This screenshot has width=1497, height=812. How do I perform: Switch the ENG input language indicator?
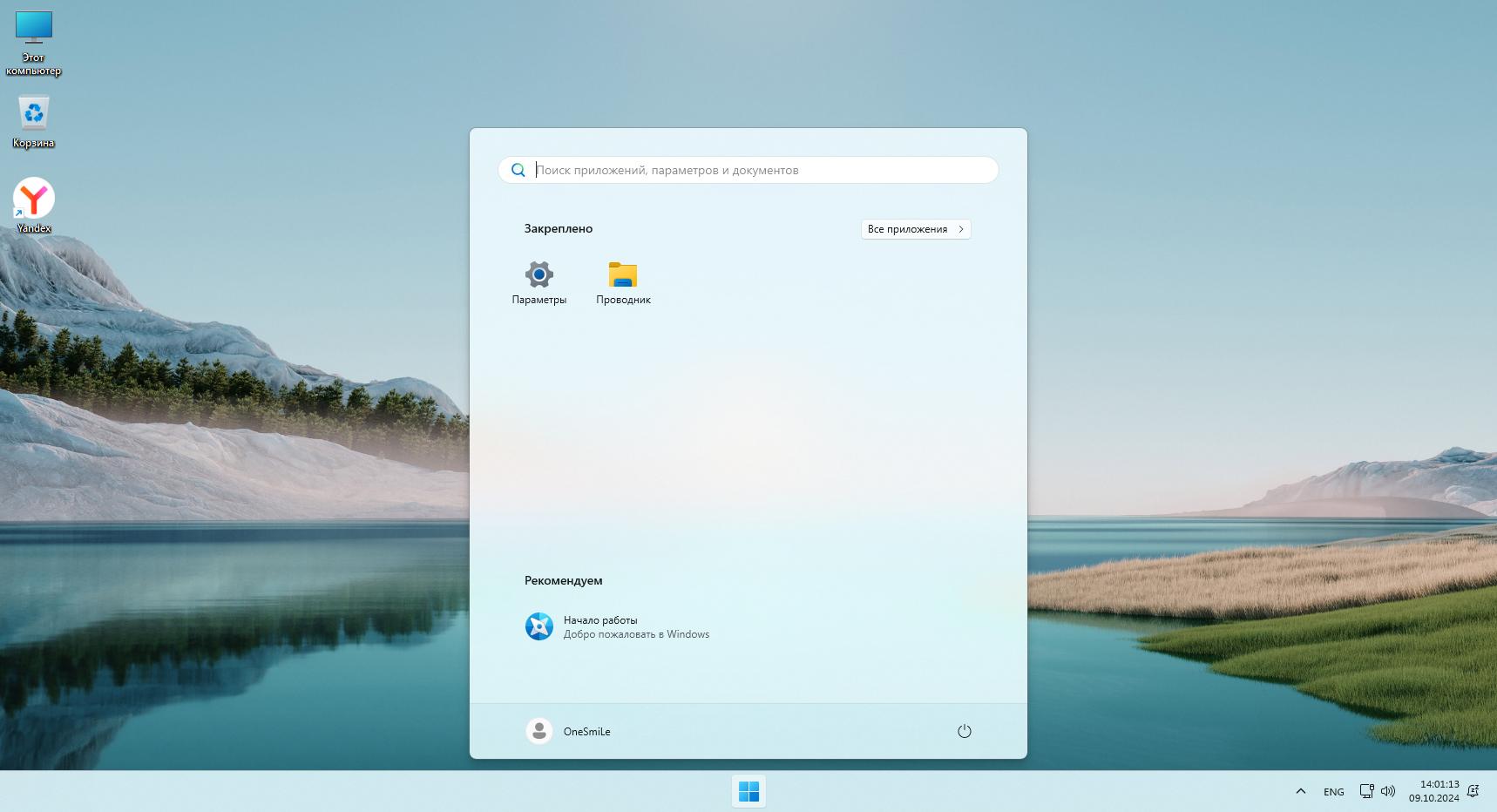1333,792
